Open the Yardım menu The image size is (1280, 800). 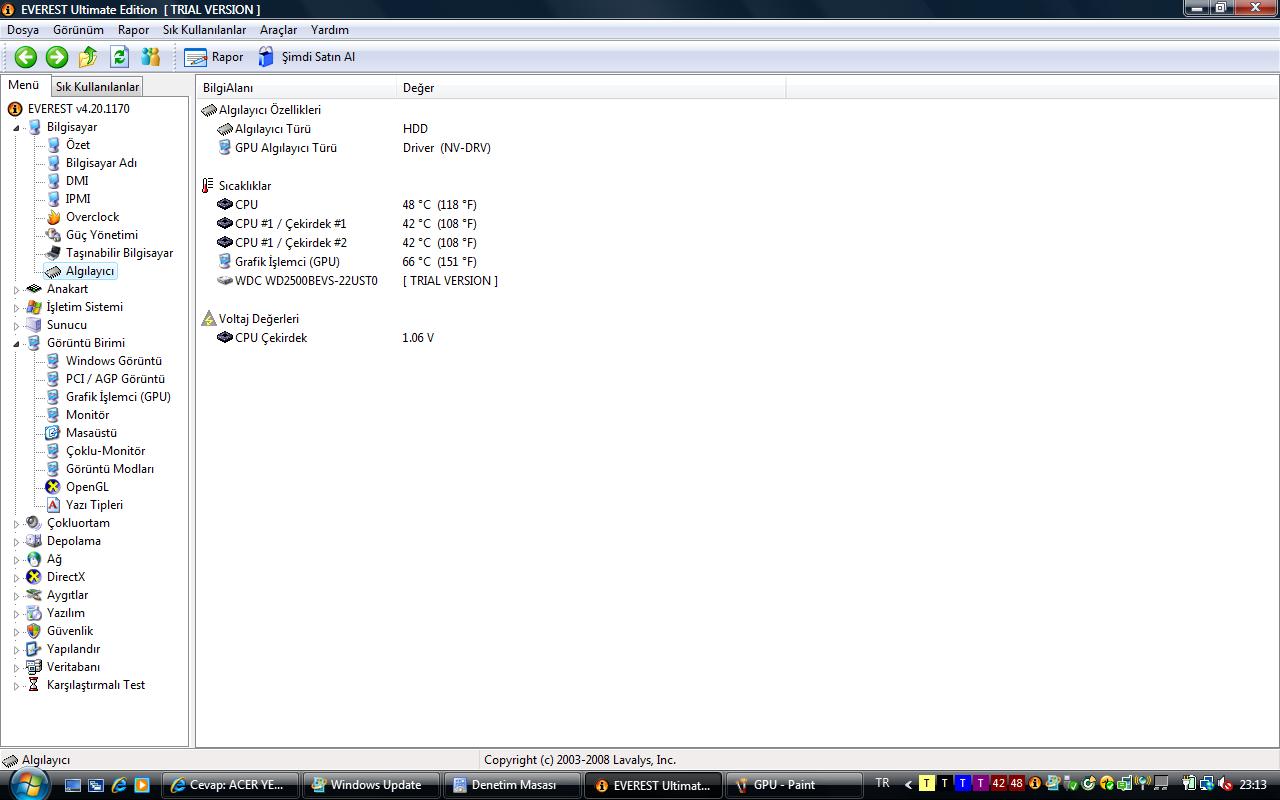[x=330, y=30]
